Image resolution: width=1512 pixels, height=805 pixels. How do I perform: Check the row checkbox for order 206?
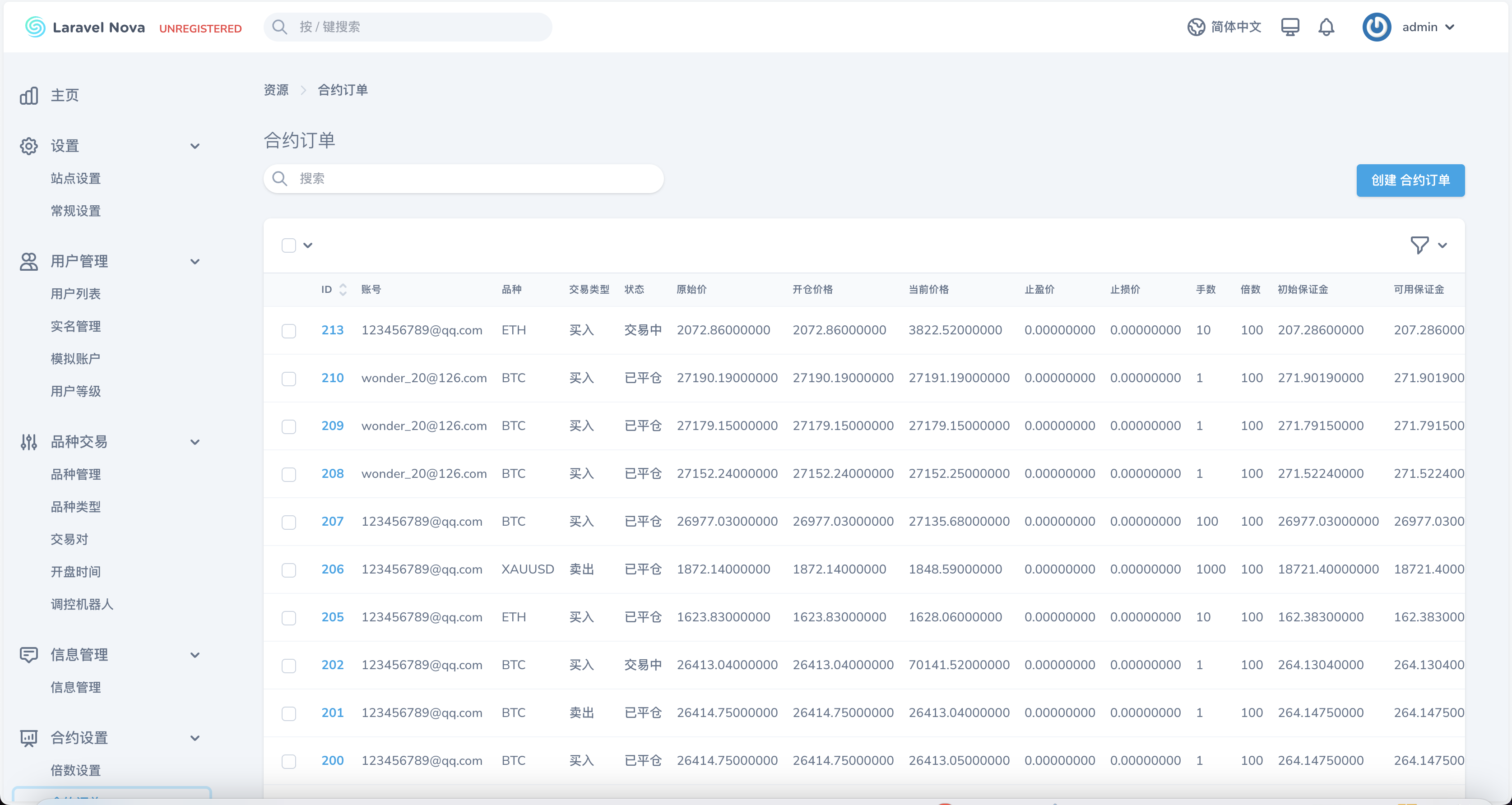pos(289,570)
